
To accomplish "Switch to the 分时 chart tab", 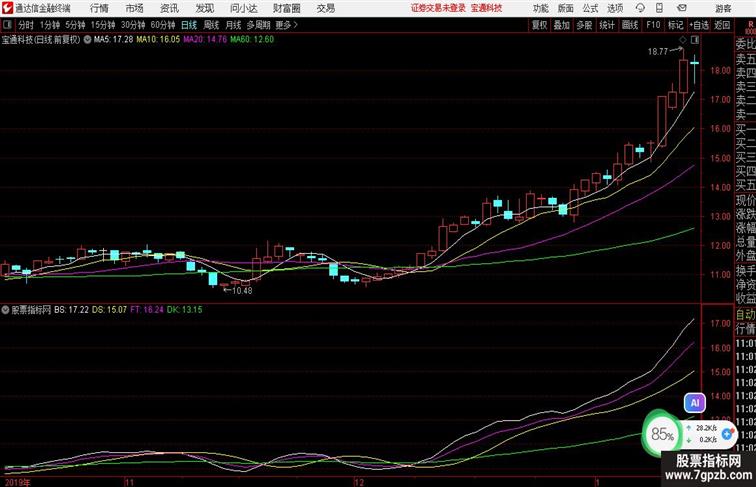I will (x=26, y=25).
